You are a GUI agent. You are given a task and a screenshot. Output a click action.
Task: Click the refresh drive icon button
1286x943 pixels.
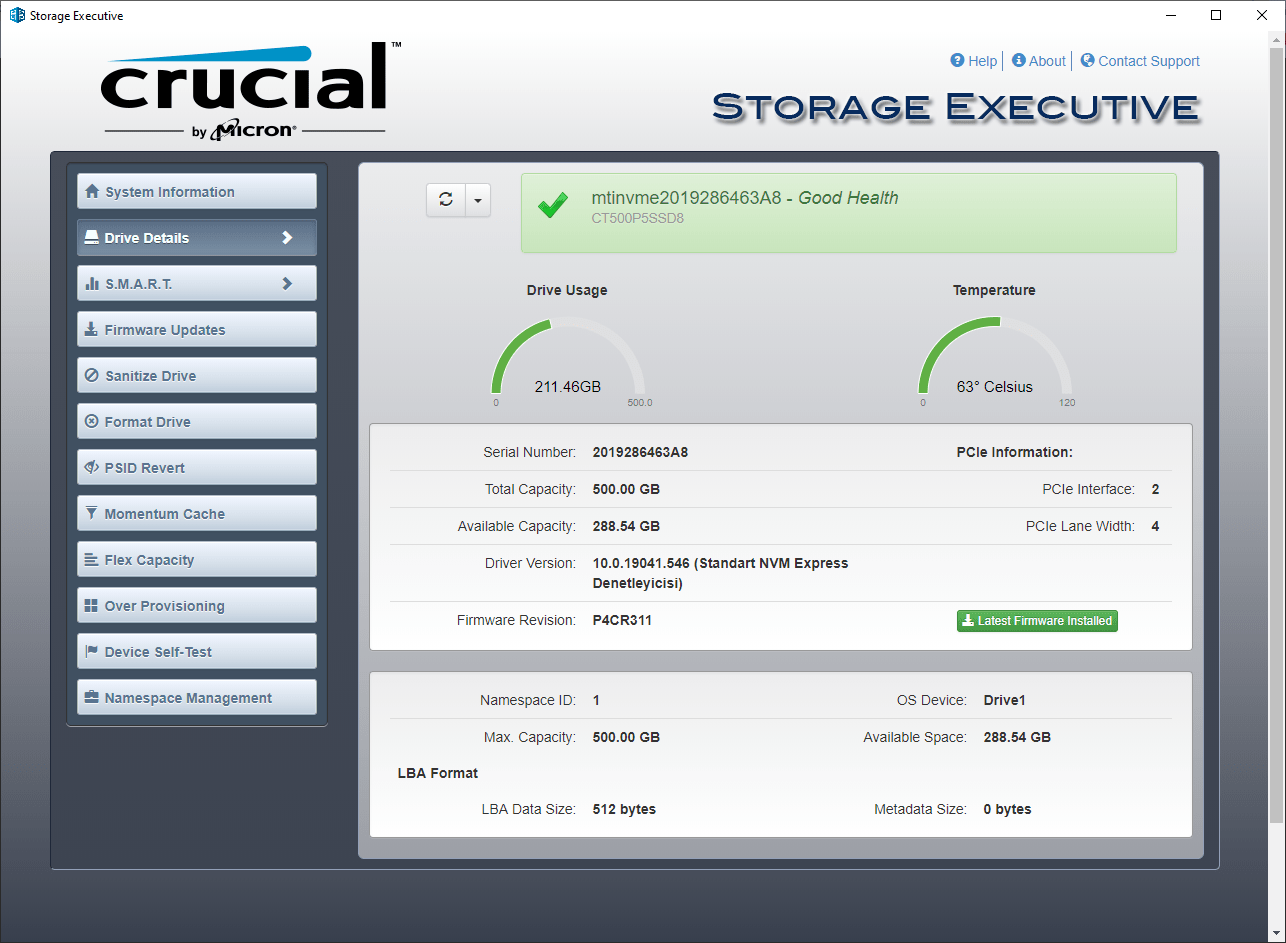[446, 200]
